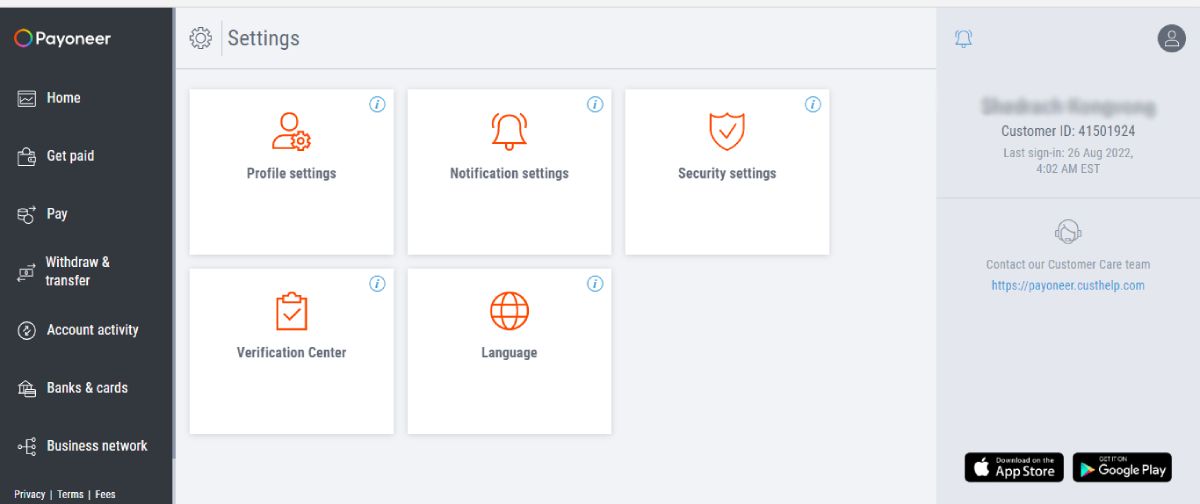The height and width of the screenshot is (504, 1200).
Task: Click the Verification Center info icon
Action: tap(377, 284)
